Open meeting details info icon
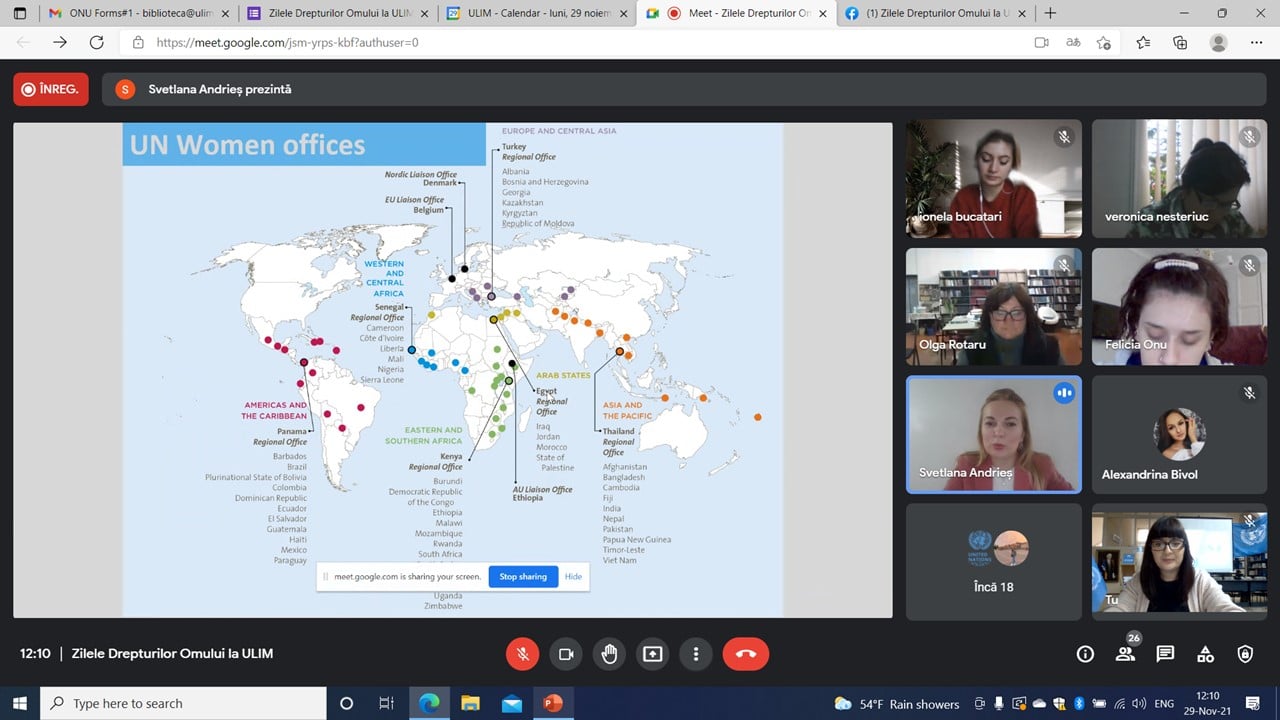 coord(1085,654)
